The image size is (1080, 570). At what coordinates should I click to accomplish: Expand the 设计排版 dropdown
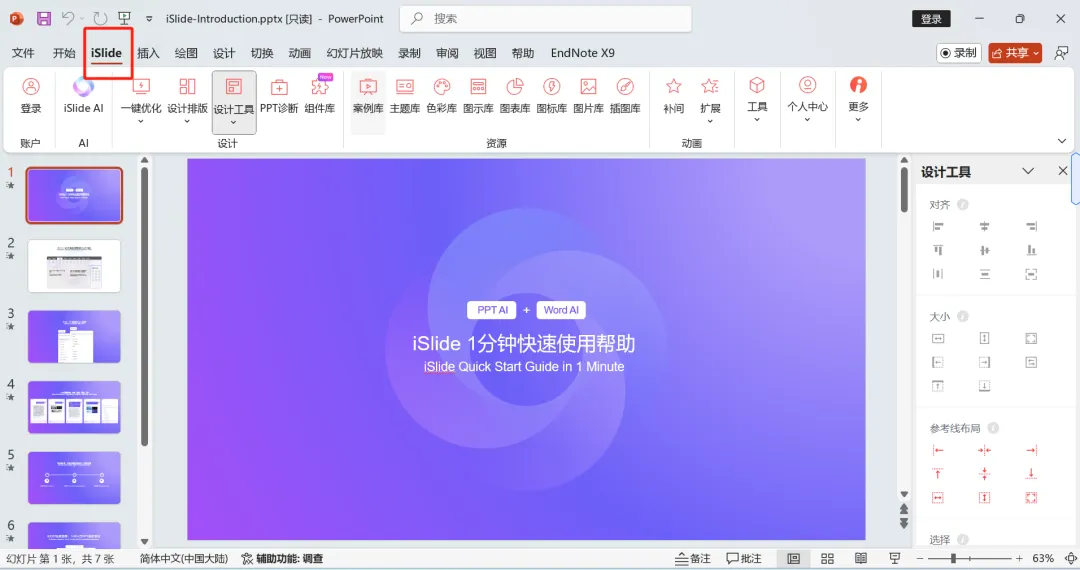click(187, 122)
